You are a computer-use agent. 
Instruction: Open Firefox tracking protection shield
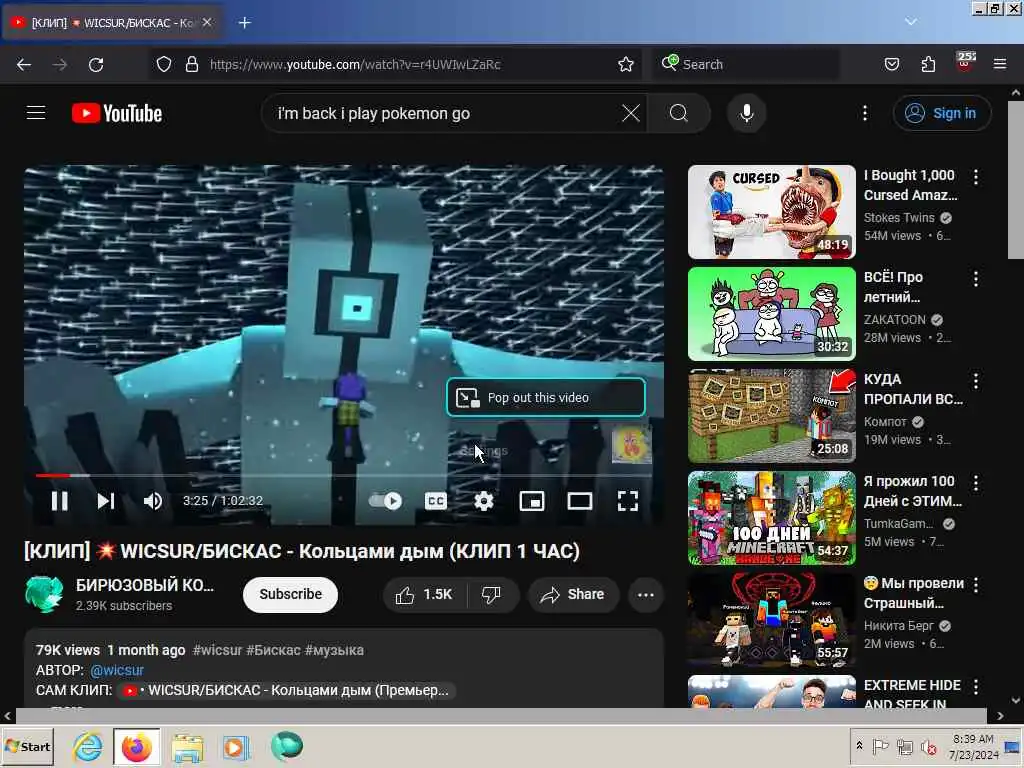coord(164,64)
